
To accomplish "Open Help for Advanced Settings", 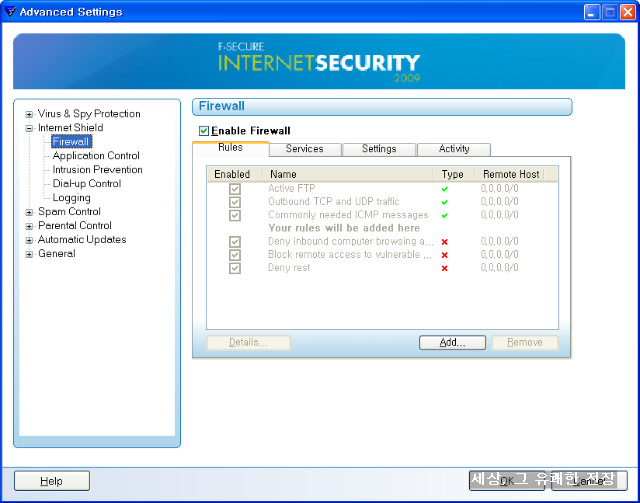I will 52,481.
